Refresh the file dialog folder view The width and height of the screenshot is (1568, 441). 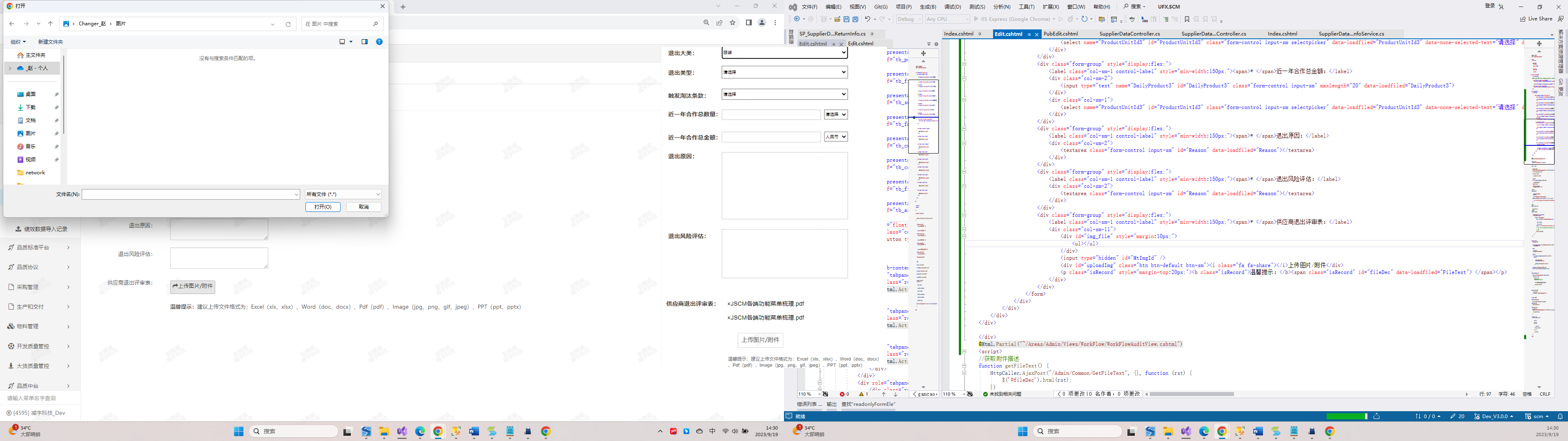(x=289, y=24)
